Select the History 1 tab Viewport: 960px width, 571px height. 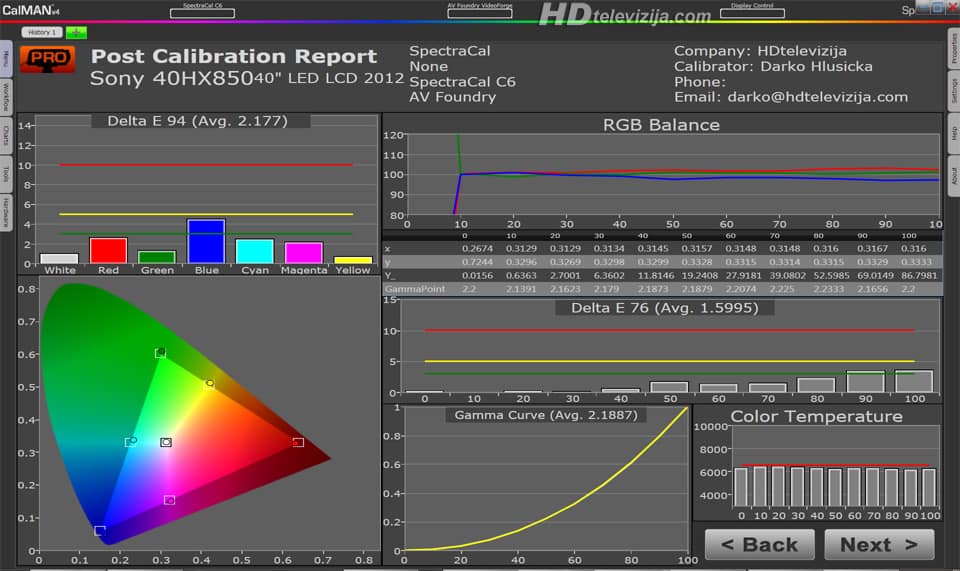point(42,32)
